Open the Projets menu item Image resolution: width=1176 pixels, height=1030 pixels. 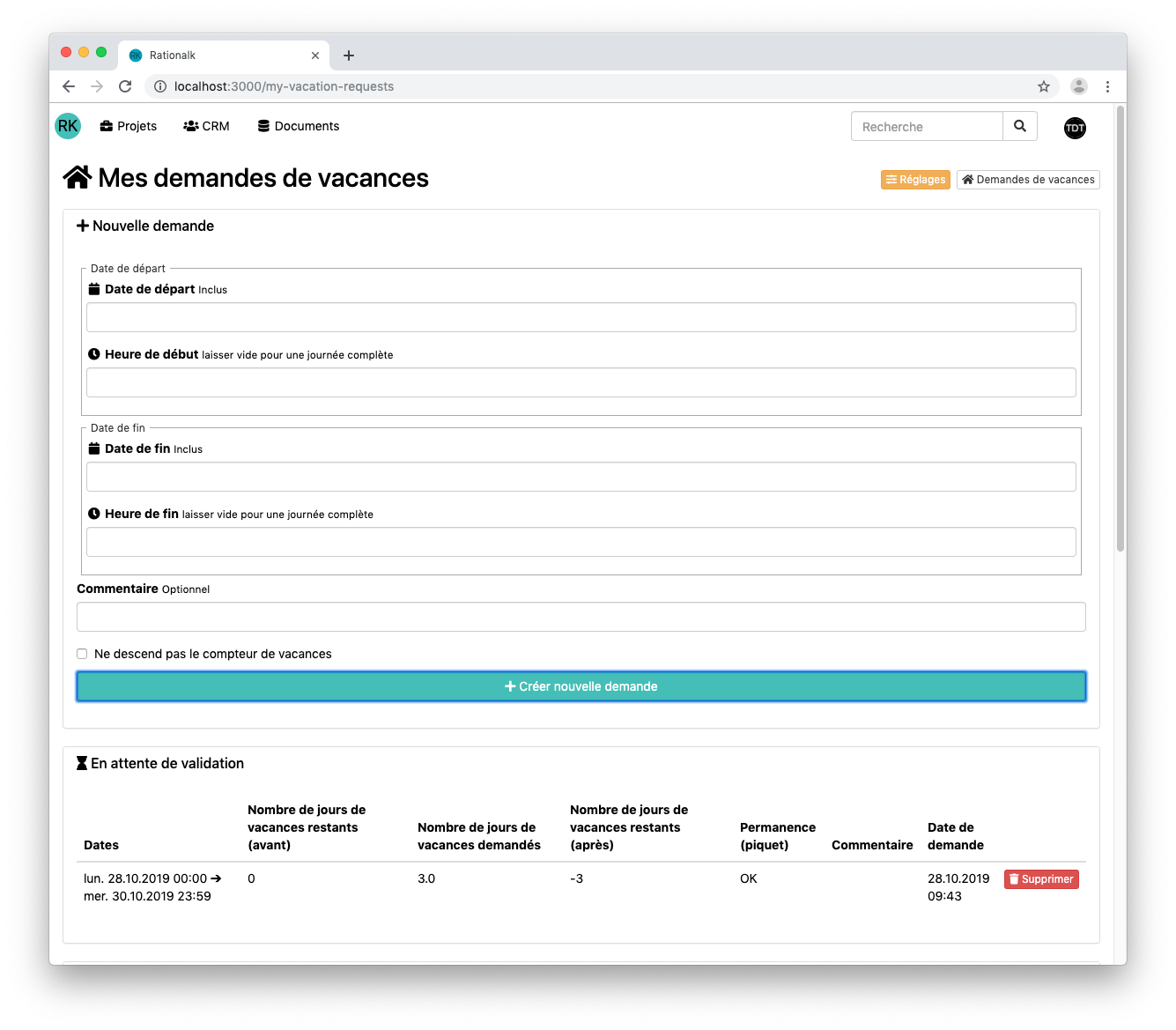coord(129,126)
